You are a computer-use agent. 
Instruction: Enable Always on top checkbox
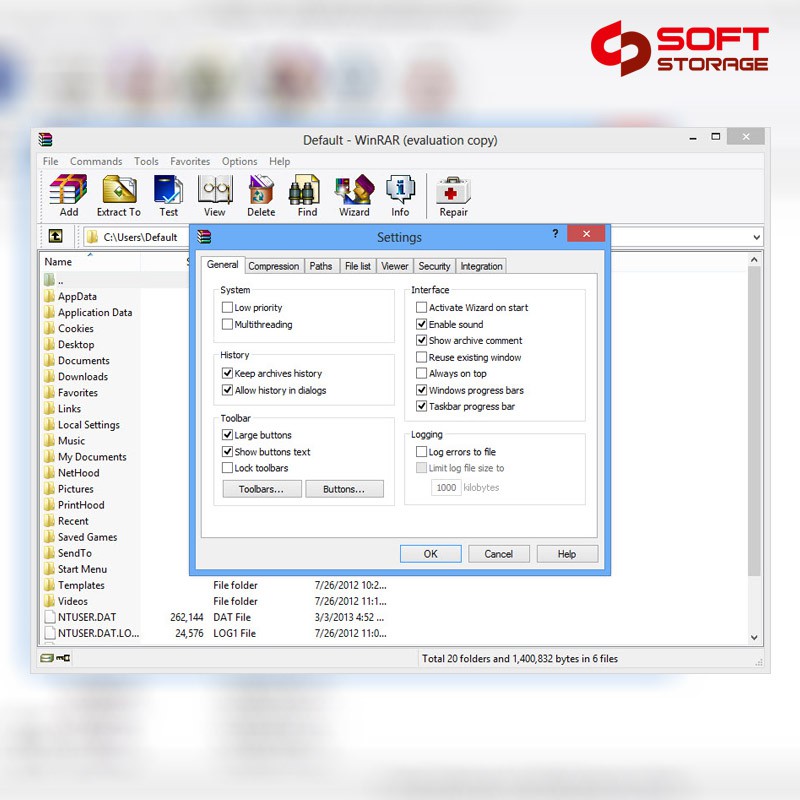421,373
